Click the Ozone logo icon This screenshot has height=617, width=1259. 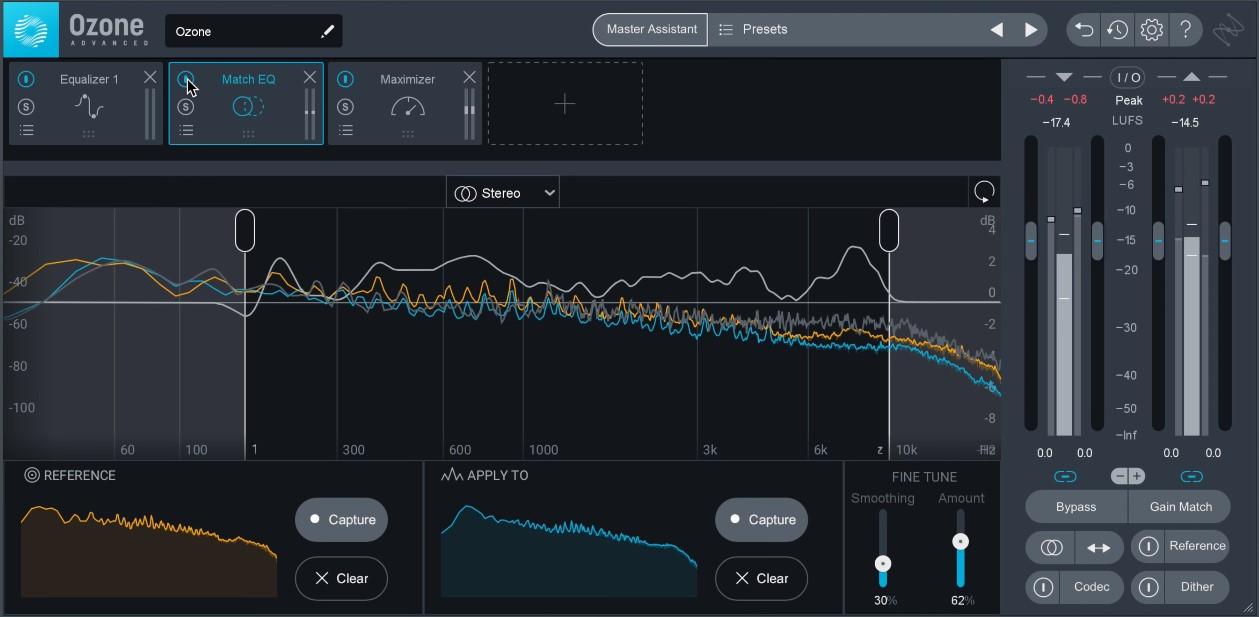pos(31,29)
